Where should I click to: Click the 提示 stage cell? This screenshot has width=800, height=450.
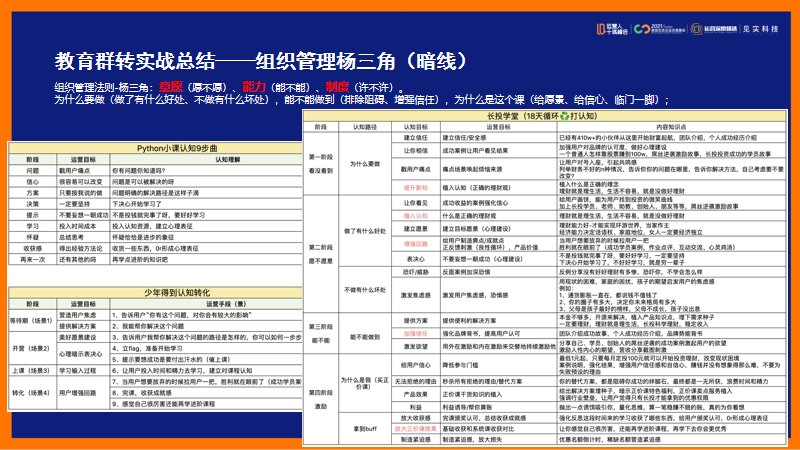[x=33, y=215]
